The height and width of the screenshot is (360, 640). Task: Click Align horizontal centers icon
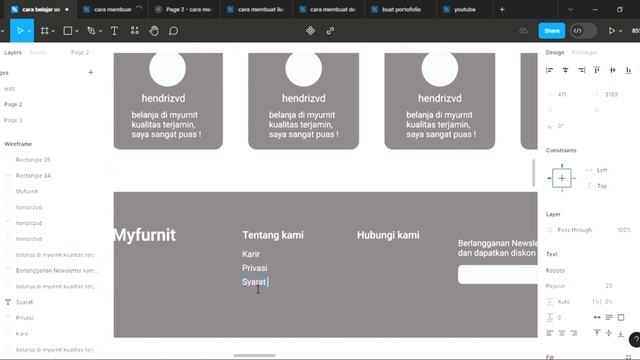tap(565, 70)
